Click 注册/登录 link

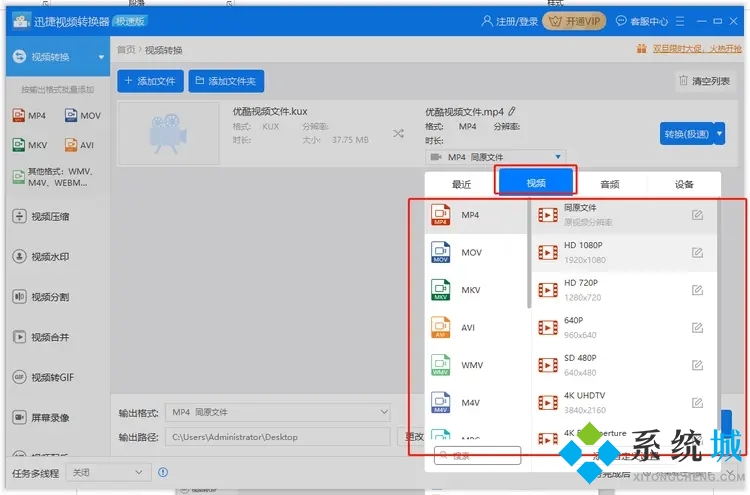click(509, 21)
